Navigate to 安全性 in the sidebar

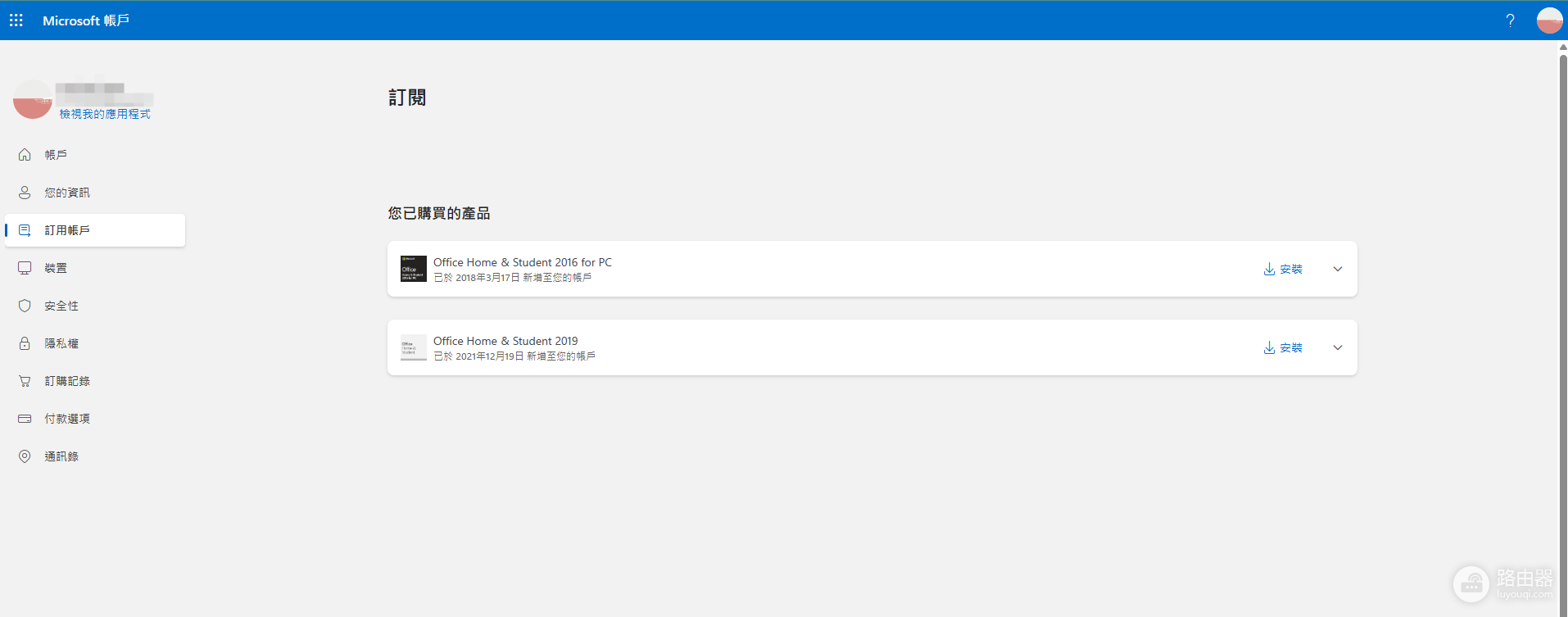95,306
